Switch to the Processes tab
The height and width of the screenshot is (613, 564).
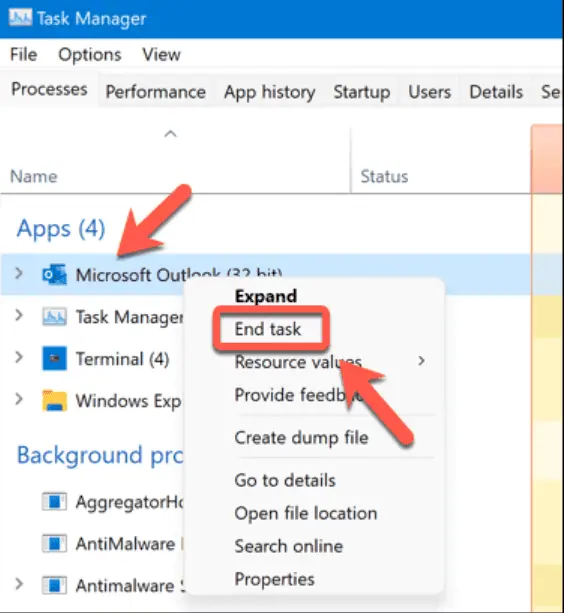[49, 89]
